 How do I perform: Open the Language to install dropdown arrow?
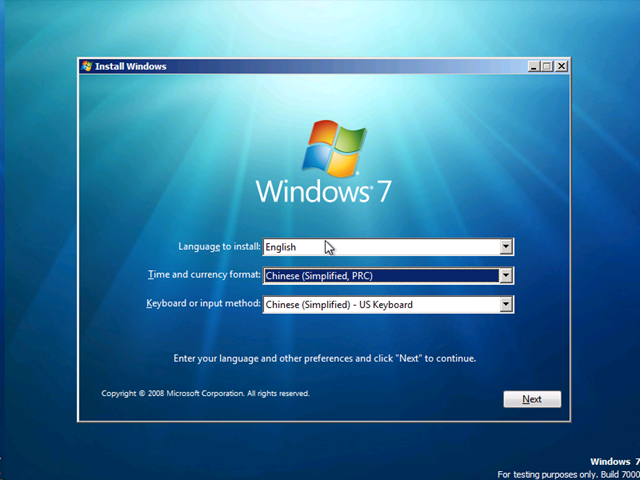point(506,247)
